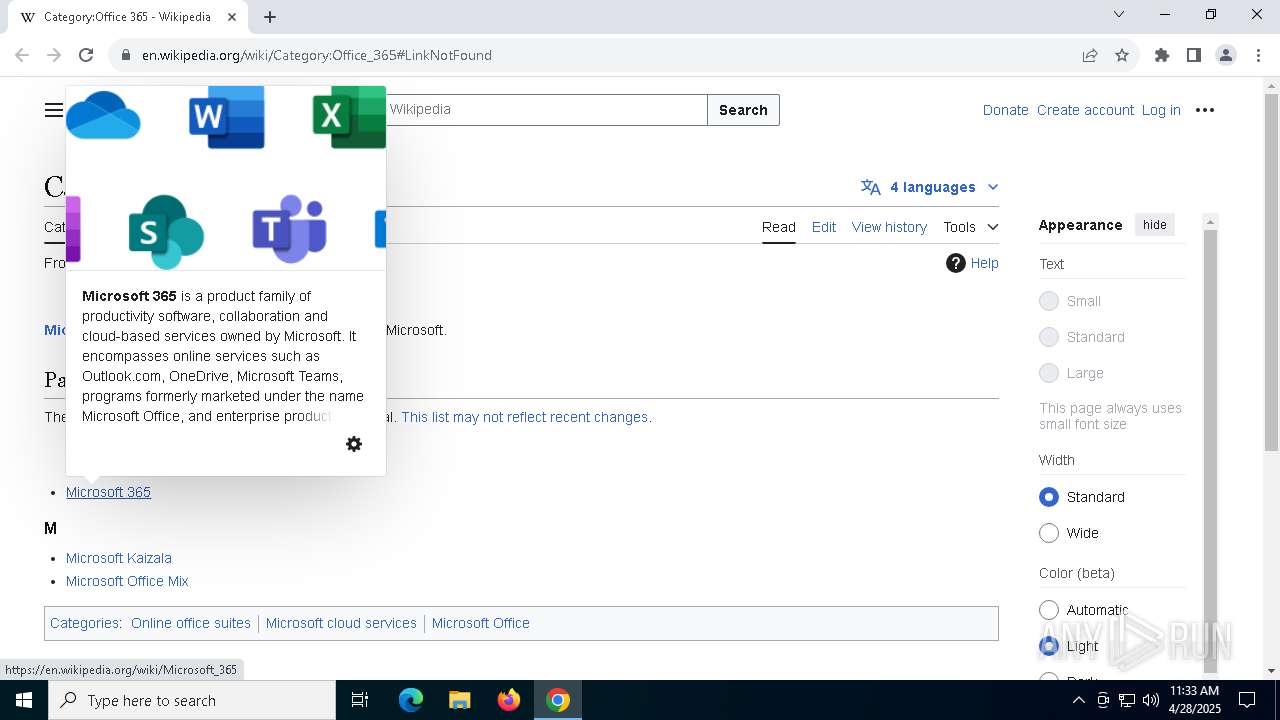Toggle the Chrome side panel icon

point(1194,55)
